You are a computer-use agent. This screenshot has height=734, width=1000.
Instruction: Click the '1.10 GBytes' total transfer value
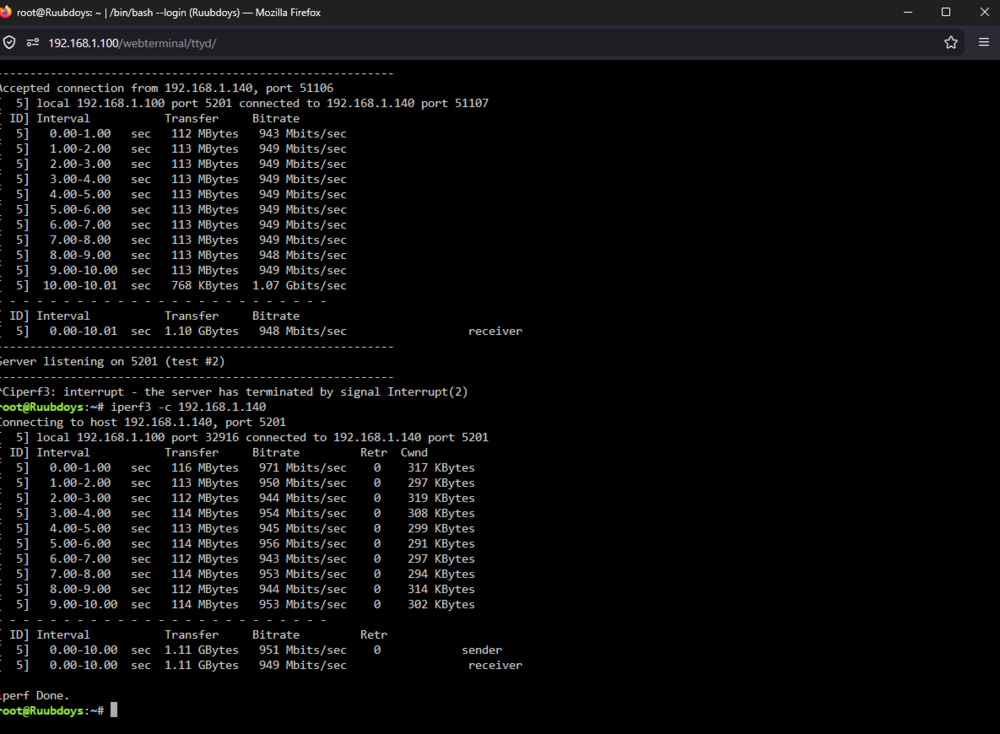(x=202, y=331)
